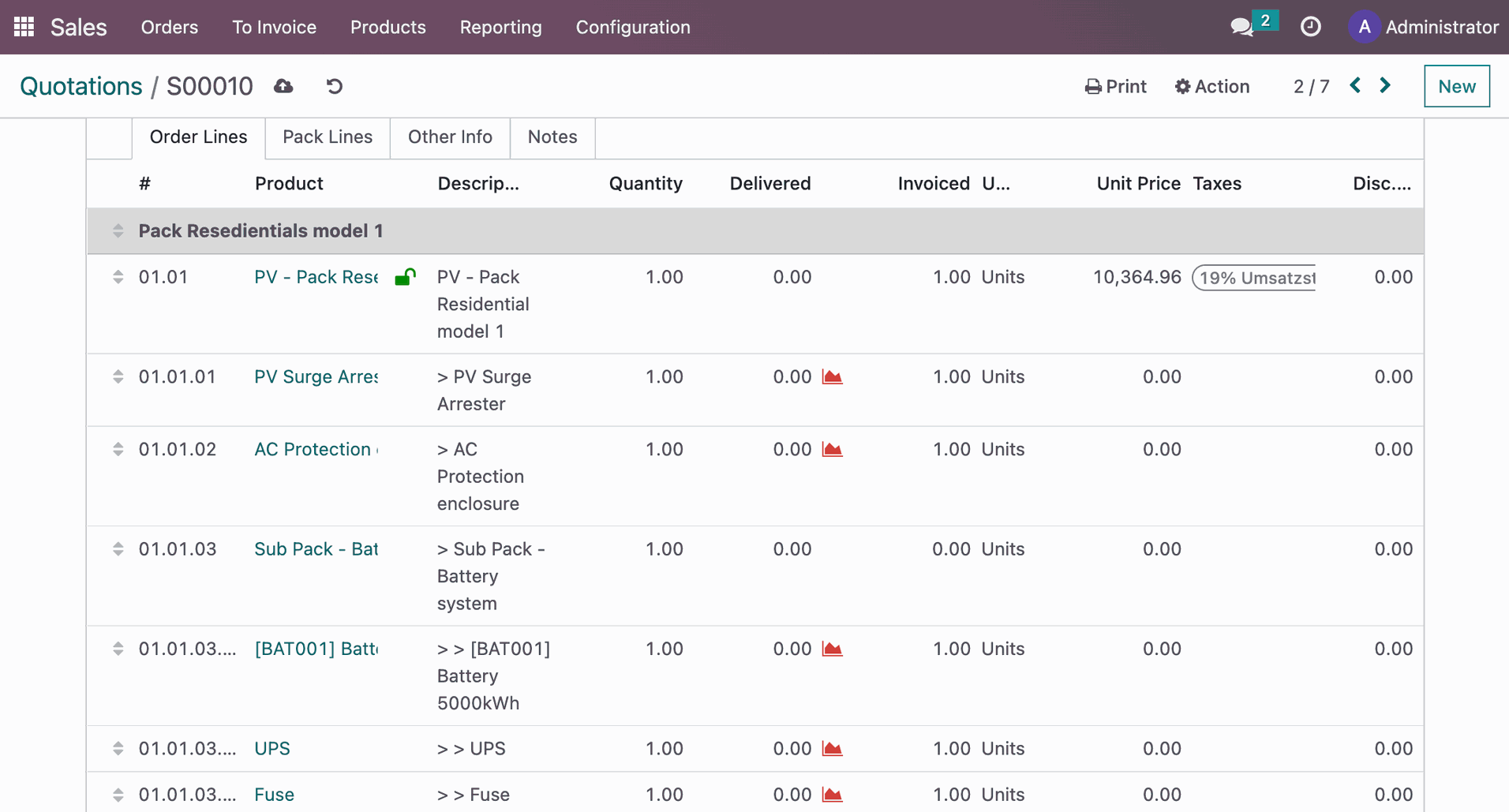Screen dimensions: 1509x812
Task: Click drag handle of line 01.01
Action: click(118, 277)
